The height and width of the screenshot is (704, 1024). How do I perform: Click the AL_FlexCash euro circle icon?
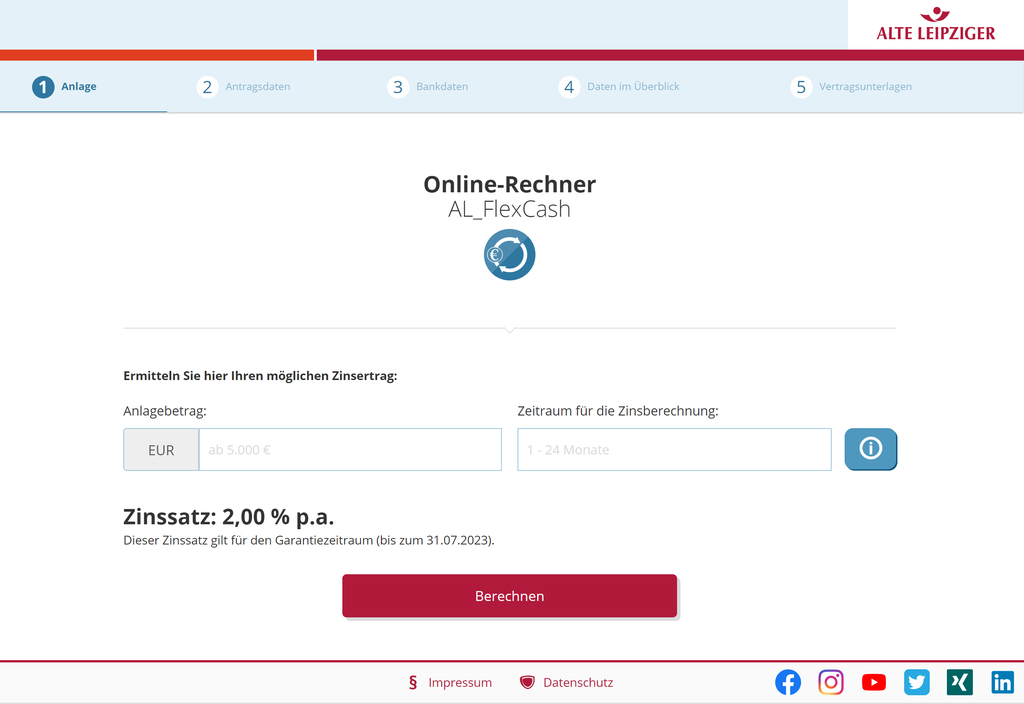click(x=509, y=255)
